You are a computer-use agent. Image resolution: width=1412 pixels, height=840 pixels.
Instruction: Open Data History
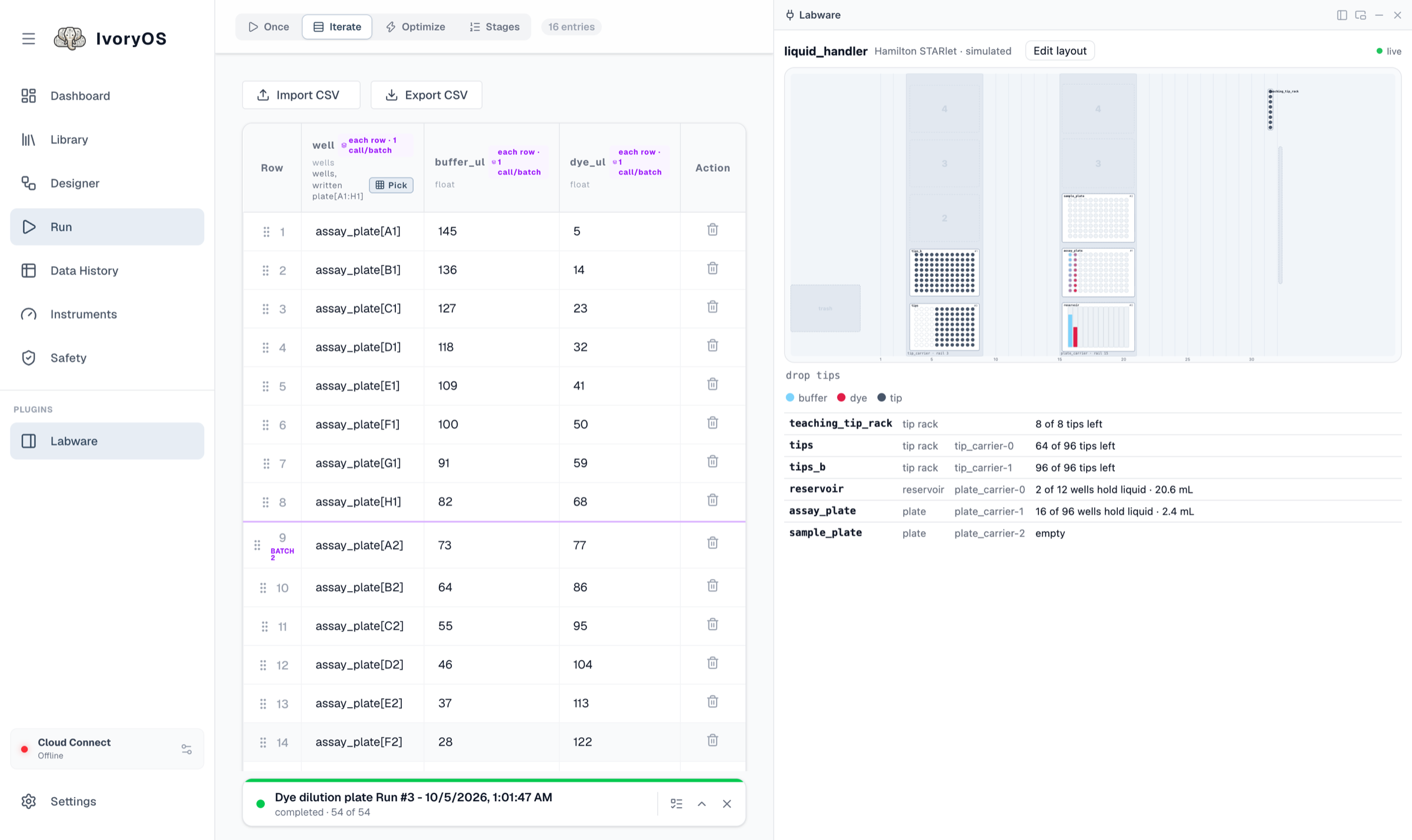coord(107,271)
